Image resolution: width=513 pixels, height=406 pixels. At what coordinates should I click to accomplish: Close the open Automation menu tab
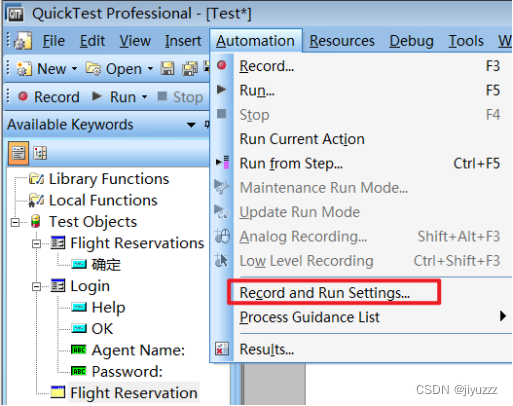[255, 41]
